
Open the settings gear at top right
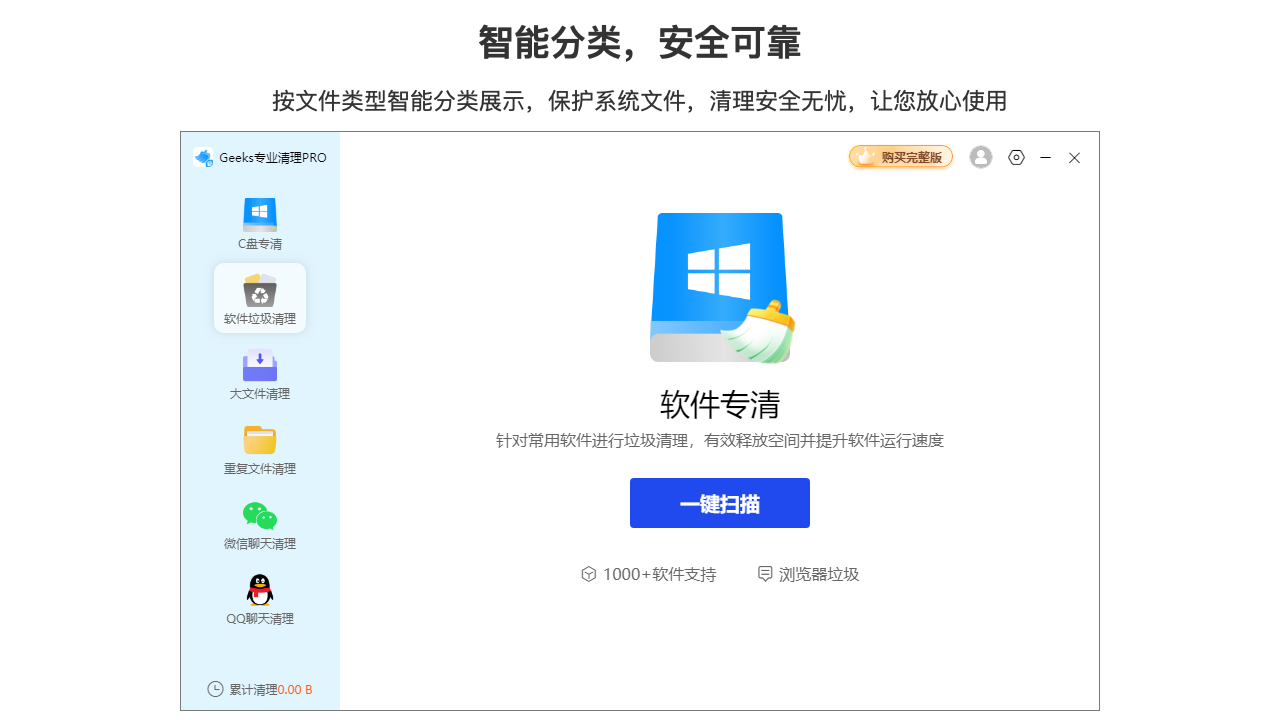[x=1016, y=157]
